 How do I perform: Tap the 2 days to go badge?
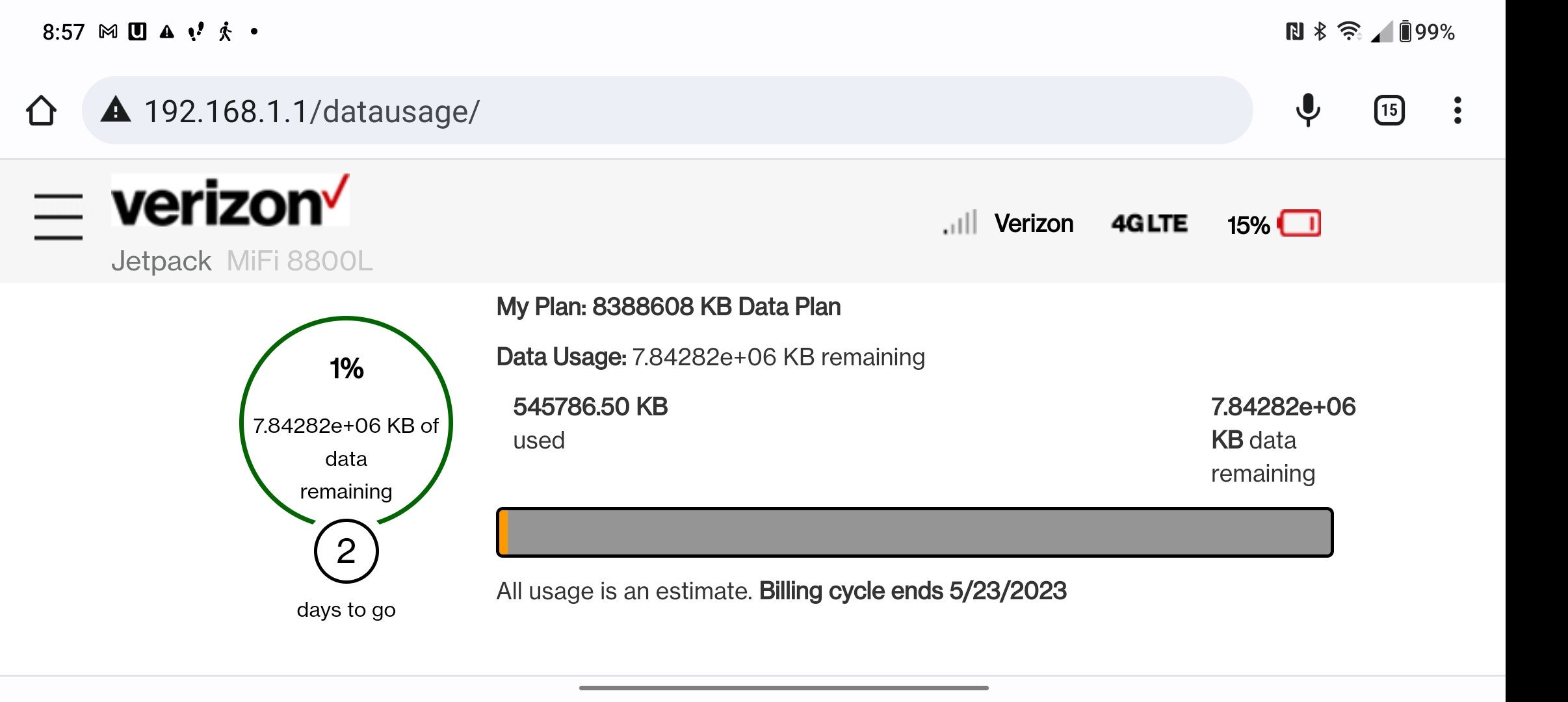point(346,551)
